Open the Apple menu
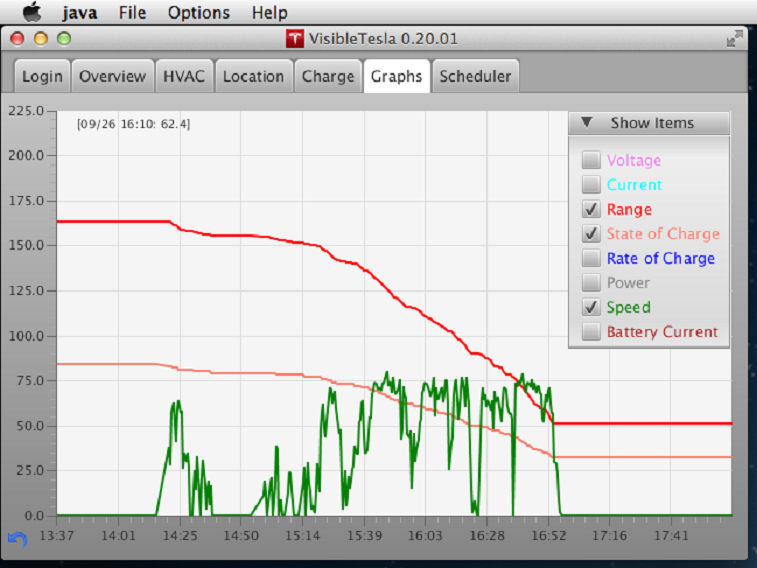 (x=32, y=13)
